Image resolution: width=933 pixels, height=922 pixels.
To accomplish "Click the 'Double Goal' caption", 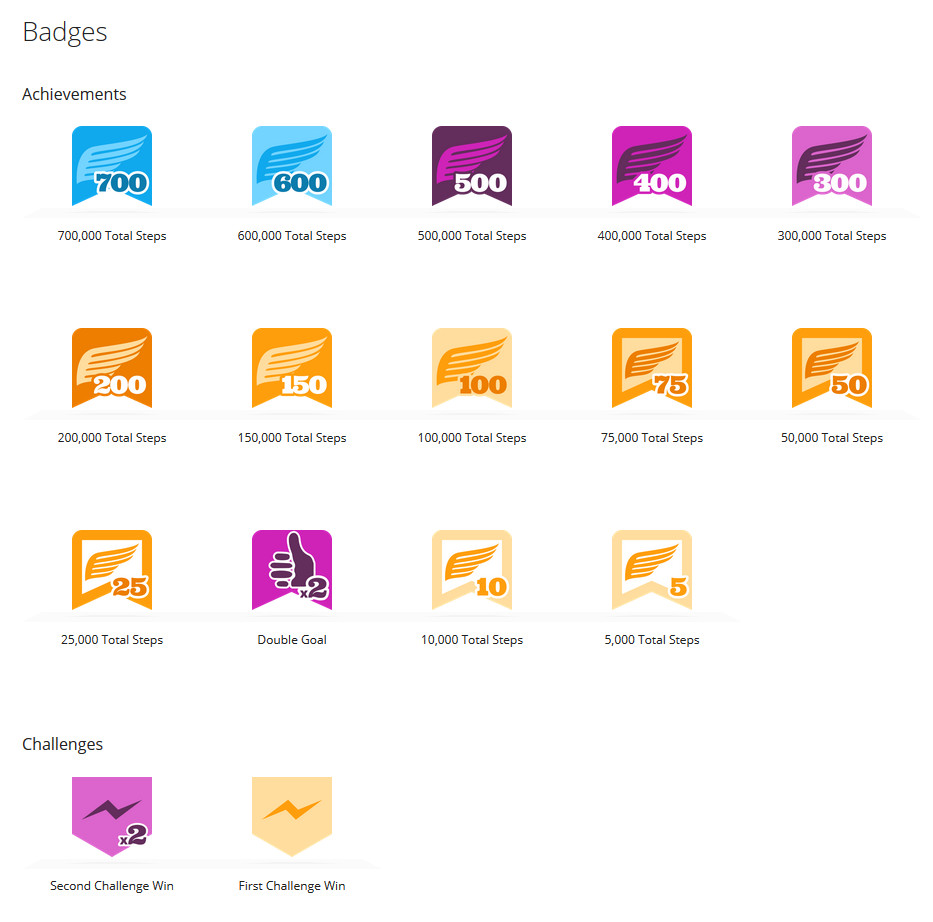I will (292, 640).
